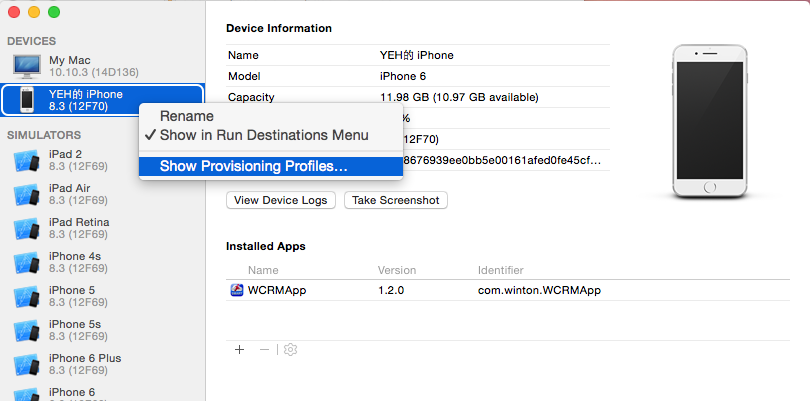
Task: Click the SIMULATORS section header
Action: pyautogui.click(x=44, y=135)
